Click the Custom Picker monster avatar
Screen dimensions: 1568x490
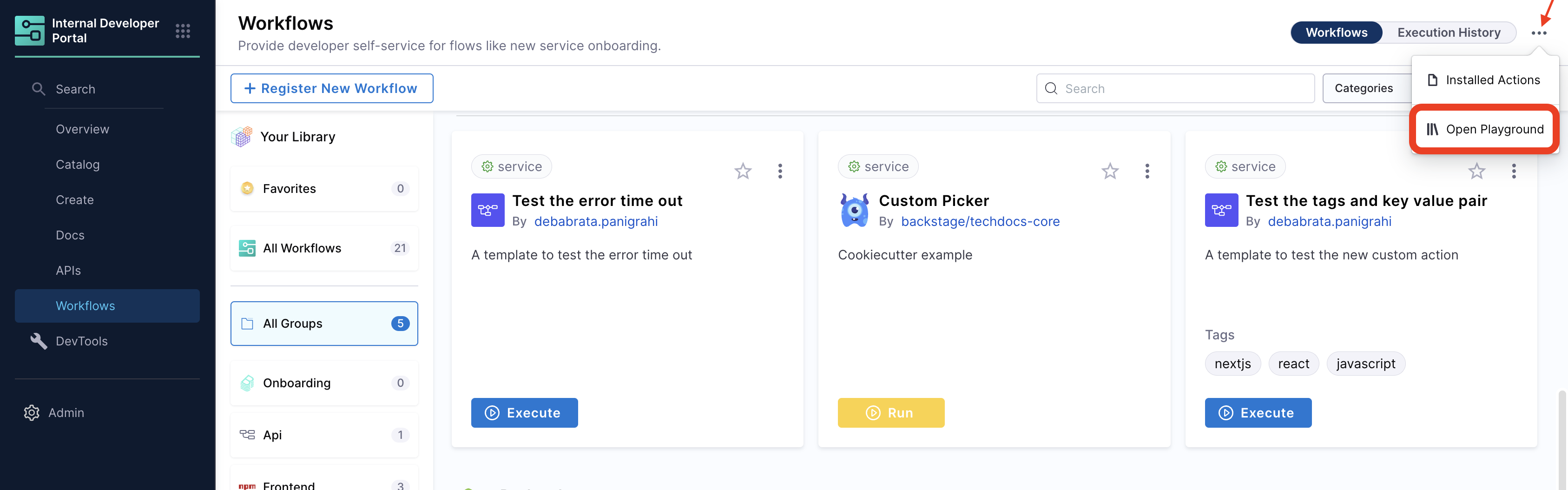click(854, 210)
